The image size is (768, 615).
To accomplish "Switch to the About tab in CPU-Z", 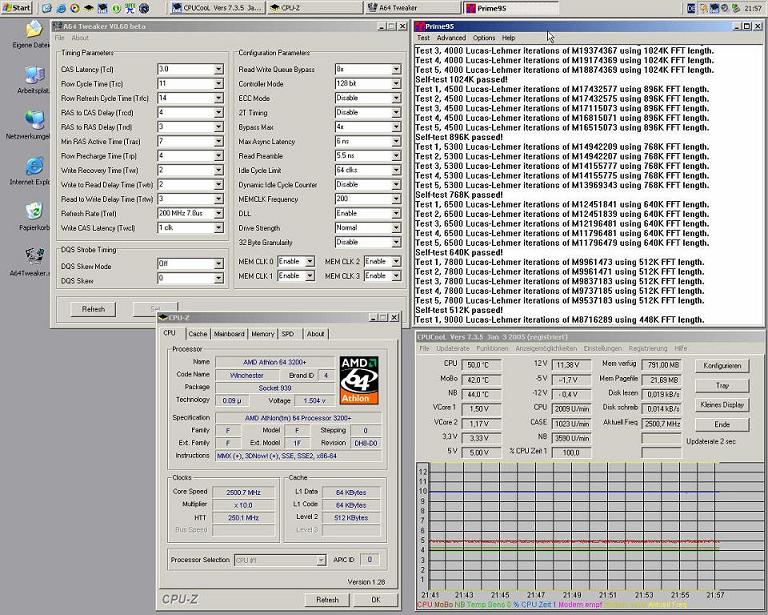I will (315, 333).
